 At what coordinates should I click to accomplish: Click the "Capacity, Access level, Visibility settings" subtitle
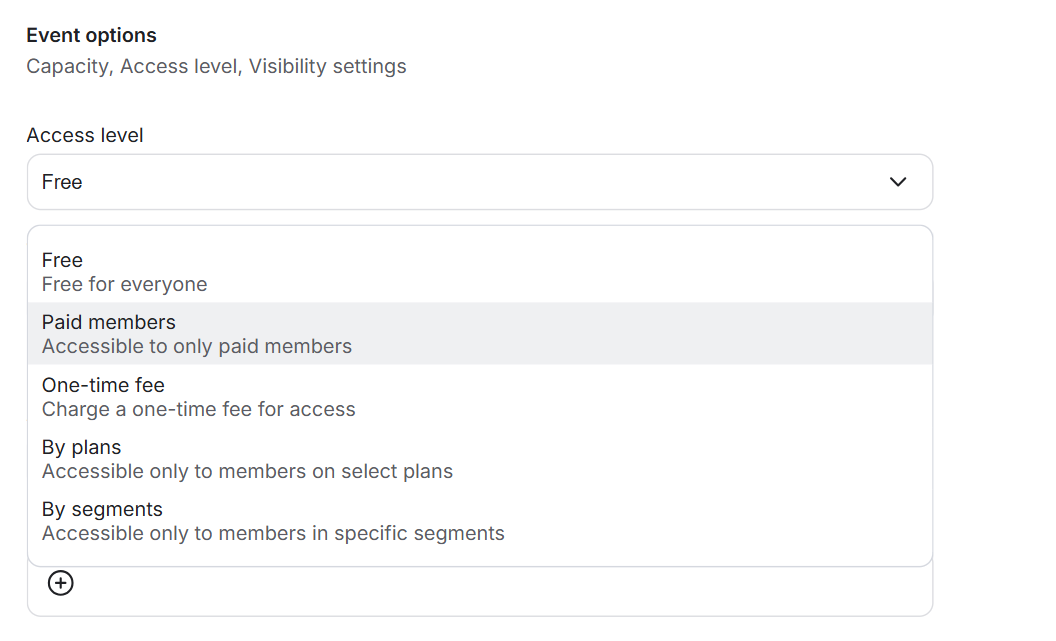pos(216,67)
